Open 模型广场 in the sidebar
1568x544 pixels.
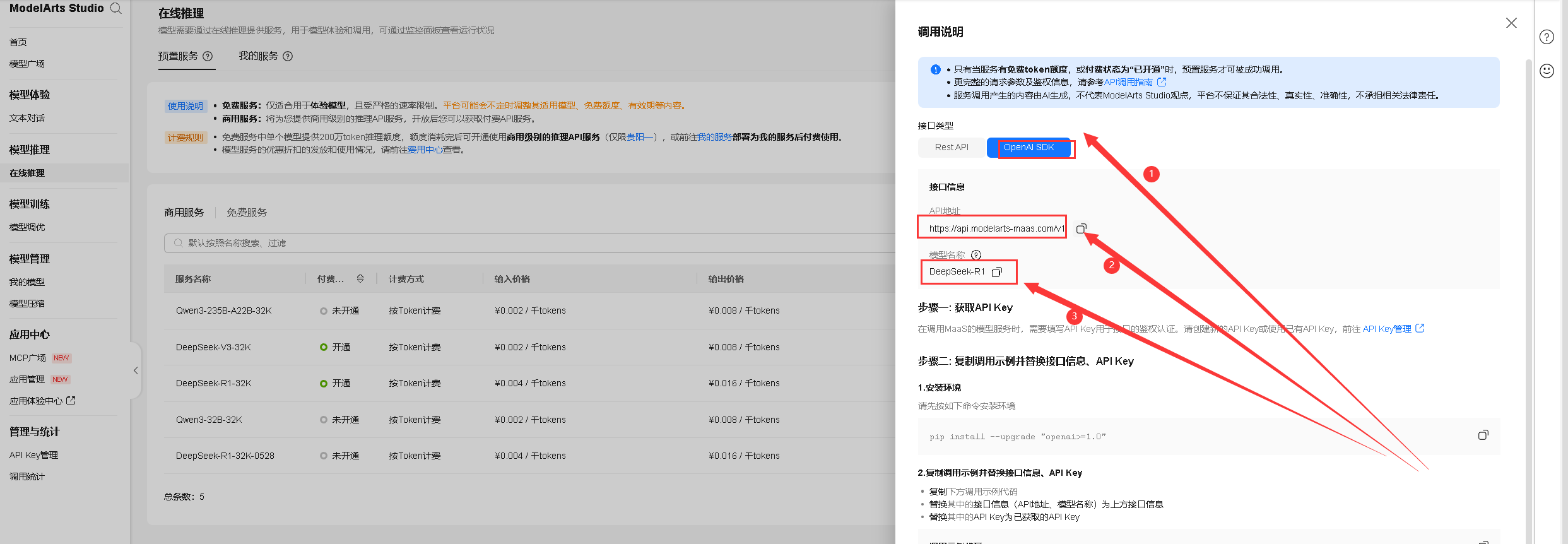(x=27, y=64)
